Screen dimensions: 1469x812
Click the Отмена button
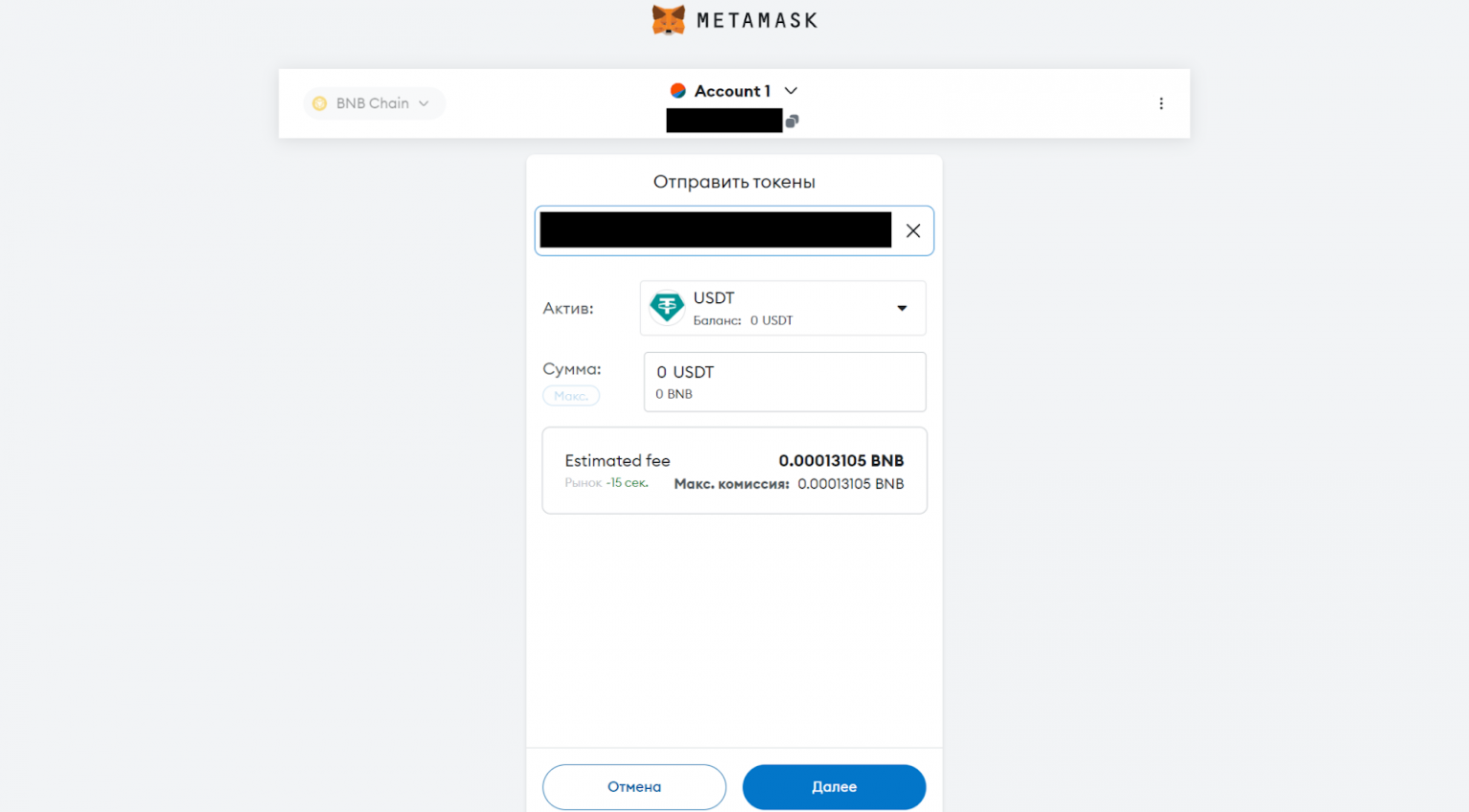[x=634, y=786]
